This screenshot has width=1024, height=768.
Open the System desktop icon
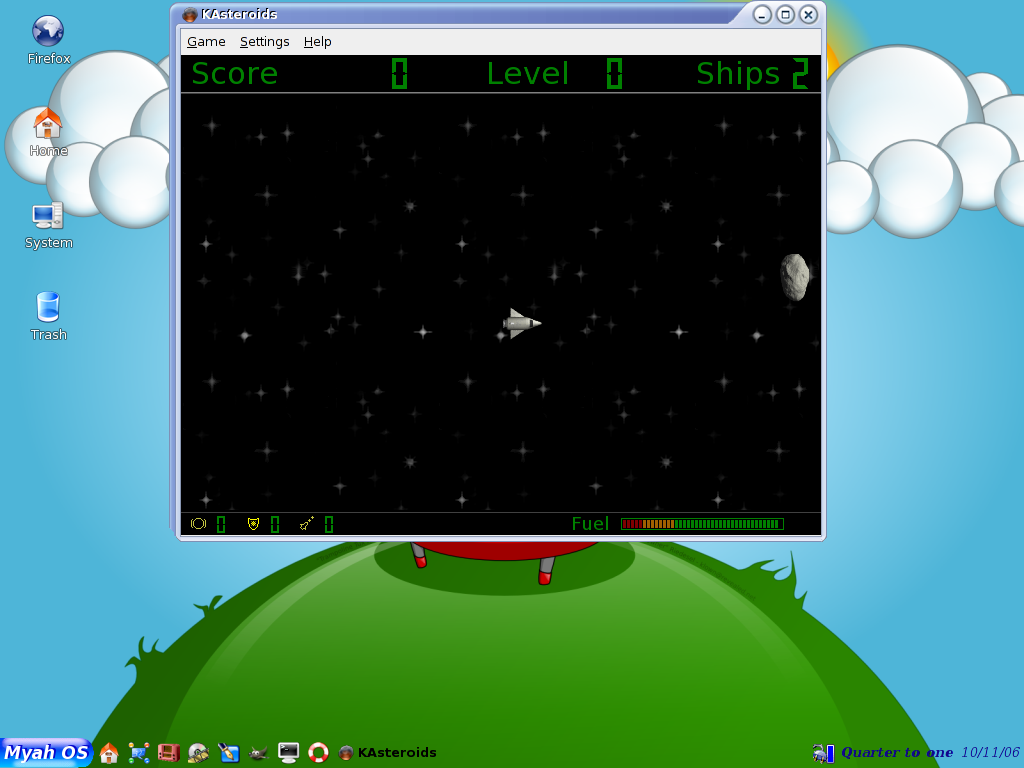point(48,225)
